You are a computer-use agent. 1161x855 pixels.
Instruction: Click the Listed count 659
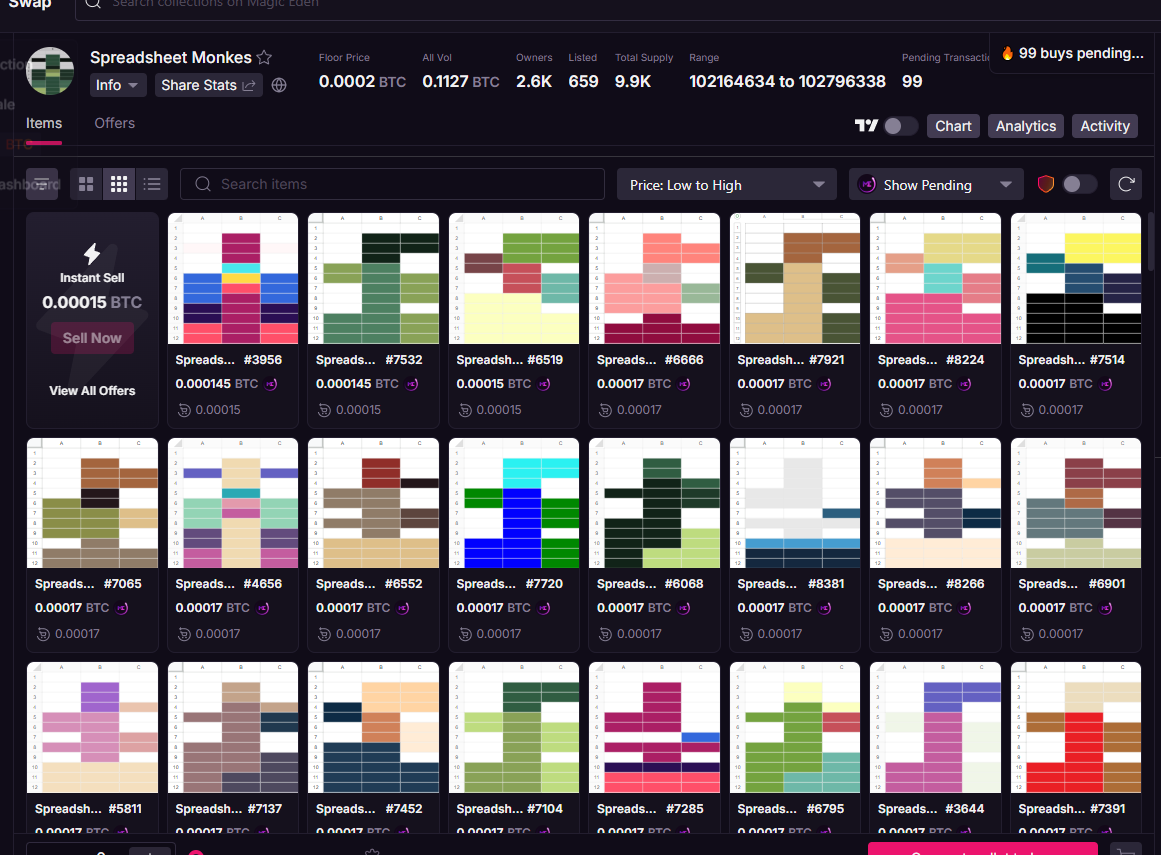pyautogui.click(x=583, y=81)
